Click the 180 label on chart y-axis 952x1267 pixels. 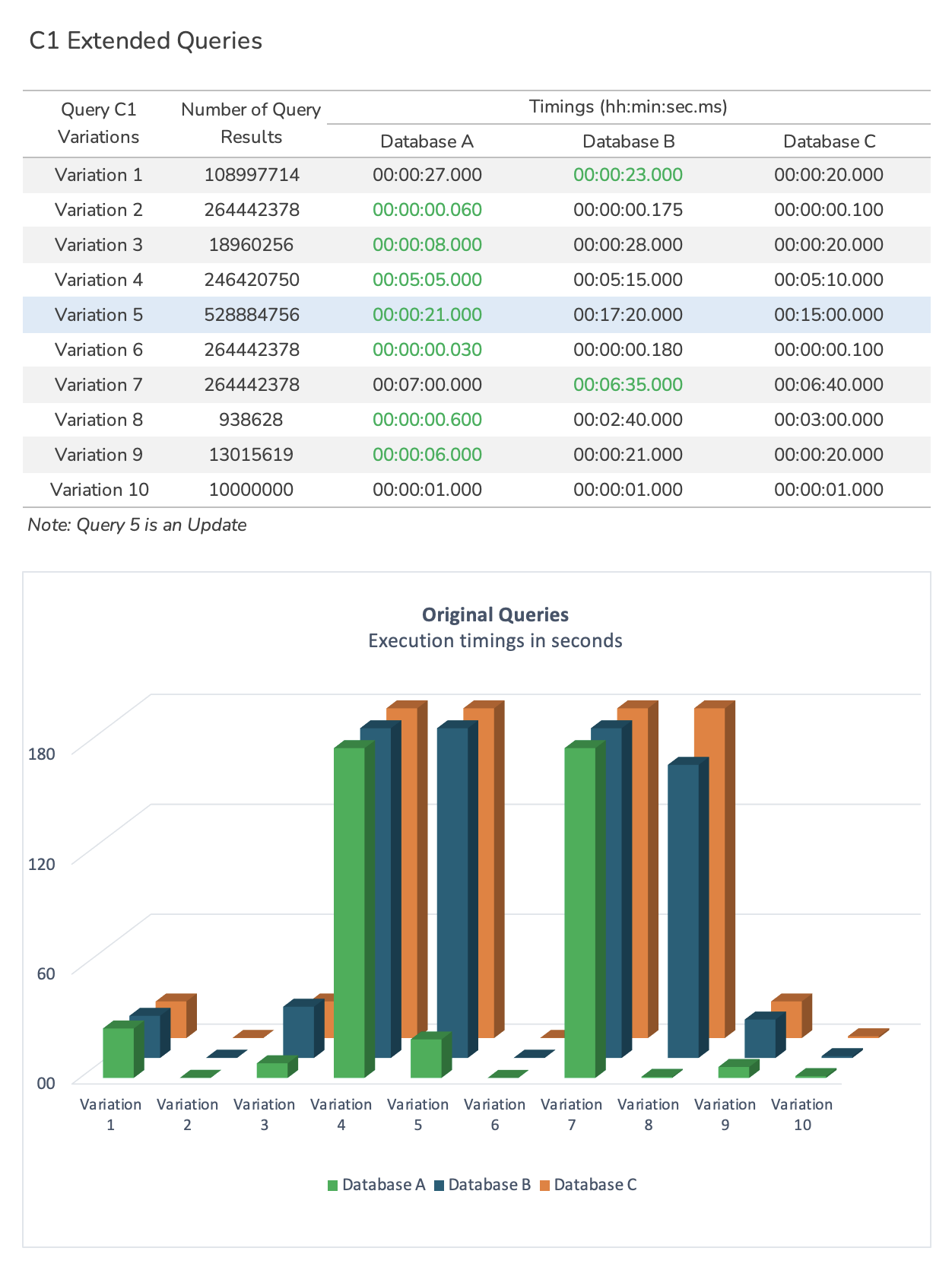(x=42, y=754)
